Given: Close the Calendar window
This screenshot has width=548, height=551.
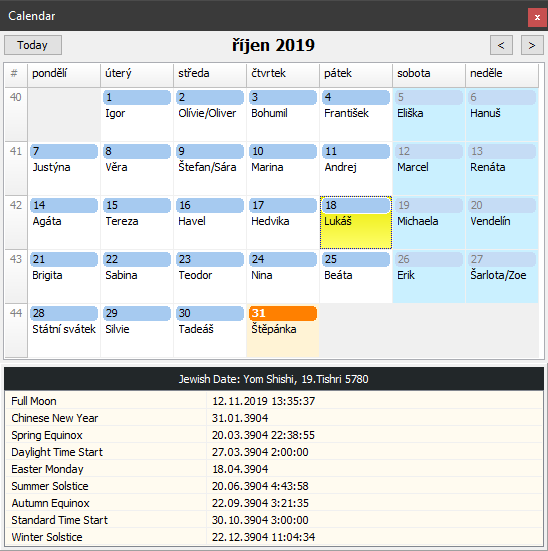Looking at the screenshot, I should tap(537, 17).
